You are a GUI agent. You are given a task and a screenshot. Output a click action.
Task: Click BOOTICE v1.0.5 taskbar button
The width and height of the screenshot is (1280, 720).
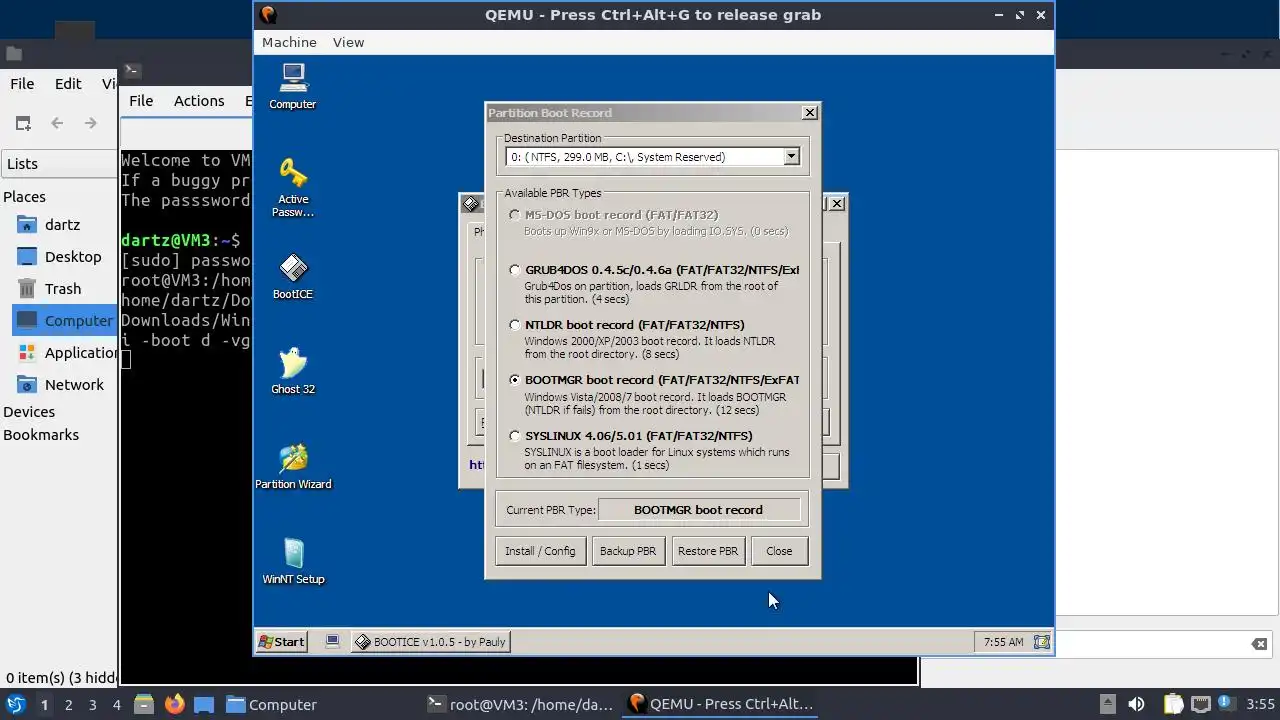431,642
